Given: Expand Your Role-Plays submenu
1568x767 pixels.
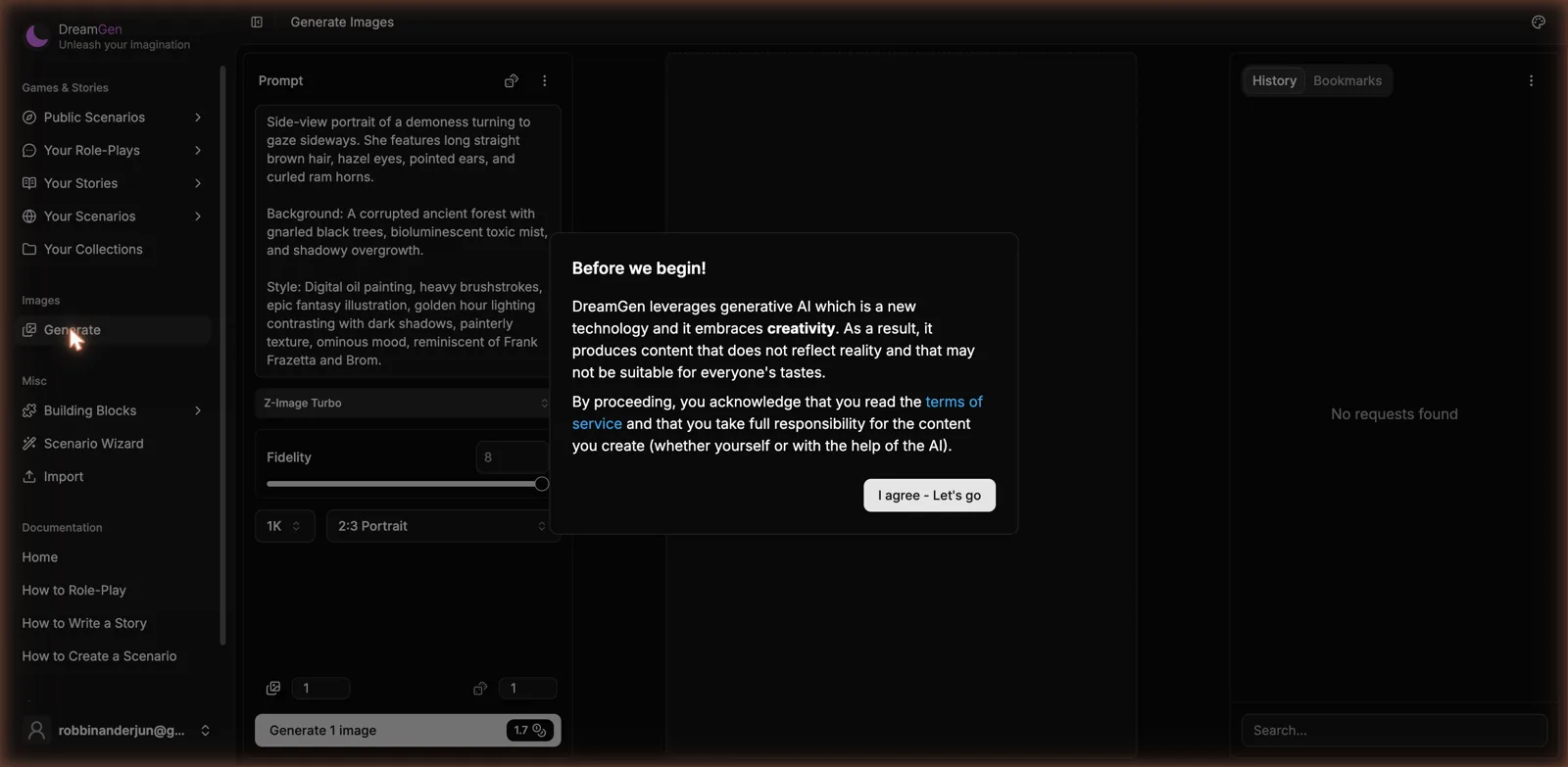Looking at the screenshot, I should tap(198, 151).
